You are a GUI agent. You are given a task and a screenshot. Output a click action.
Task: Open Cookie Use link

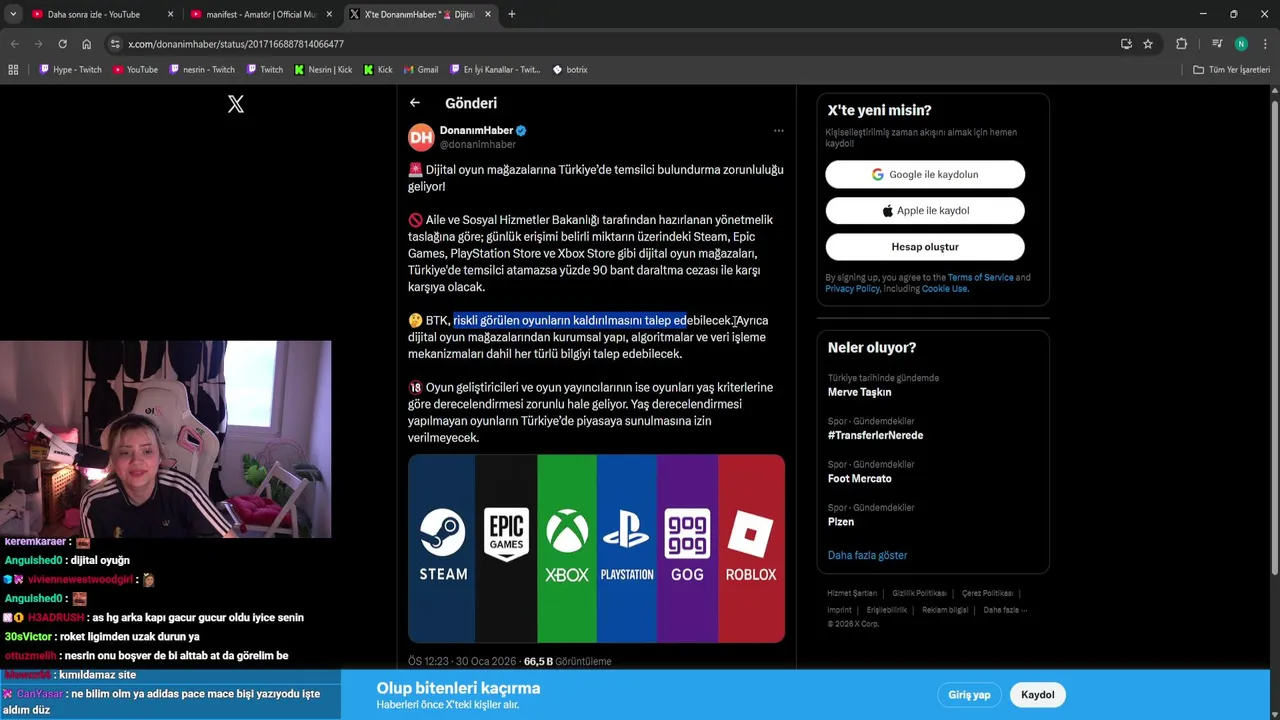945,288
